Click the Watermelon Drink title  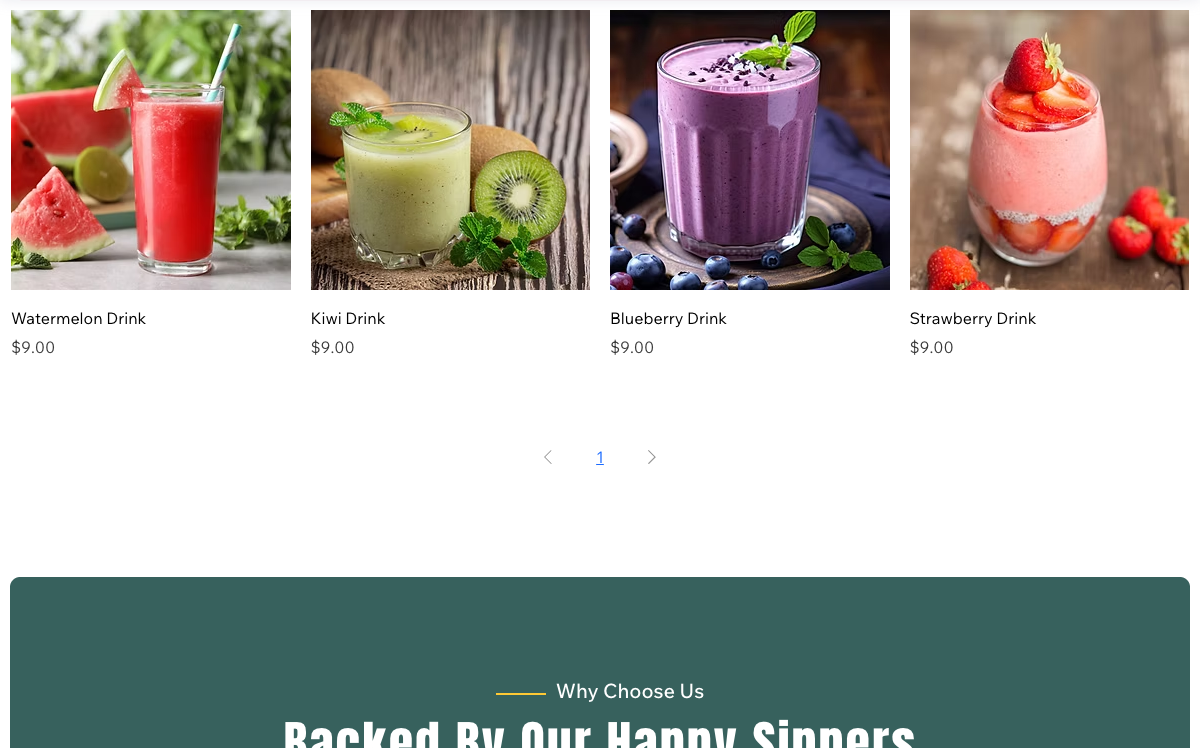coord(79,318)
